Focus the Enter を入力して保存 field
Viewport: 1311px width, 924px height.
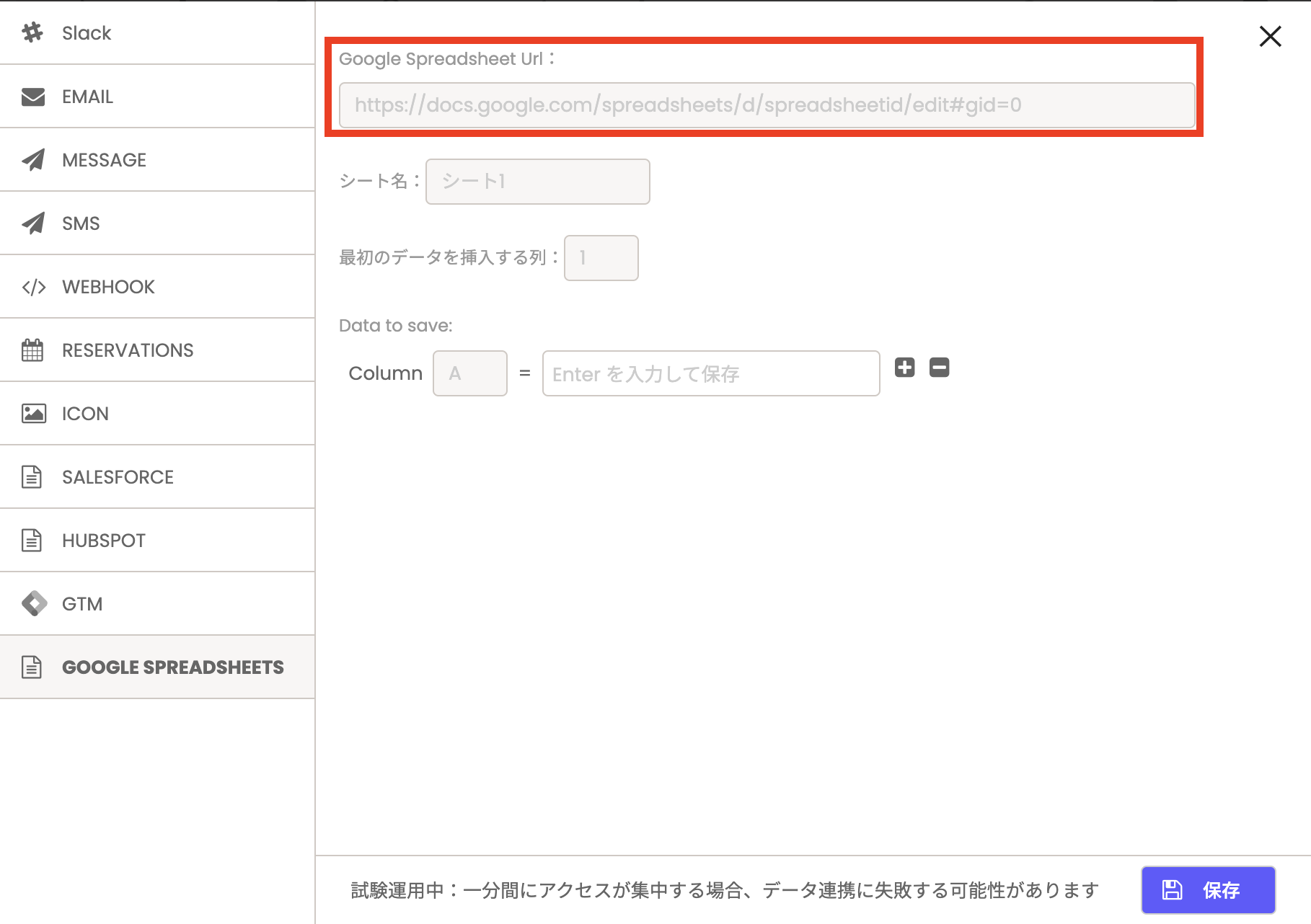click(x=711, y=373)
